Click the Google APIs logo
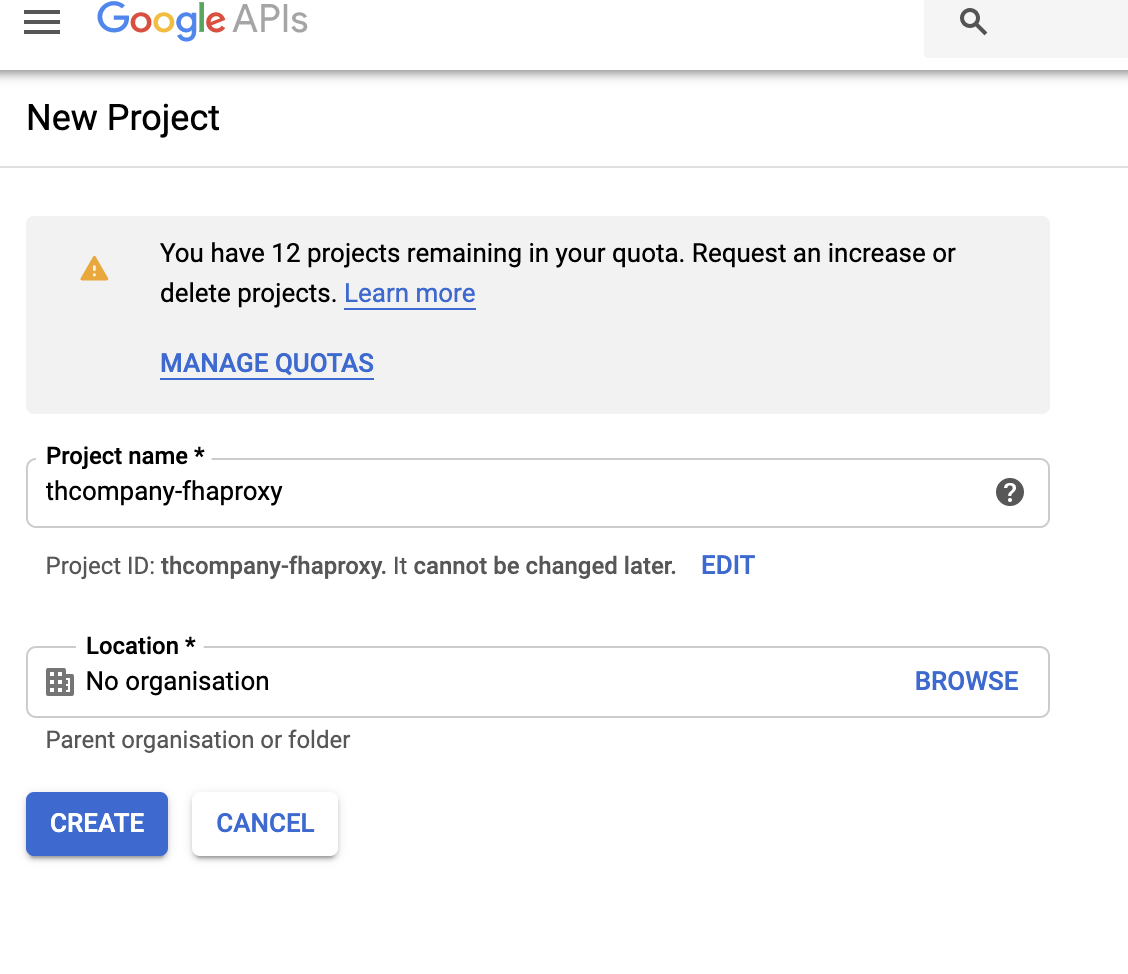The width and height of the screenshot is (1128, 974). coord(202,22)
